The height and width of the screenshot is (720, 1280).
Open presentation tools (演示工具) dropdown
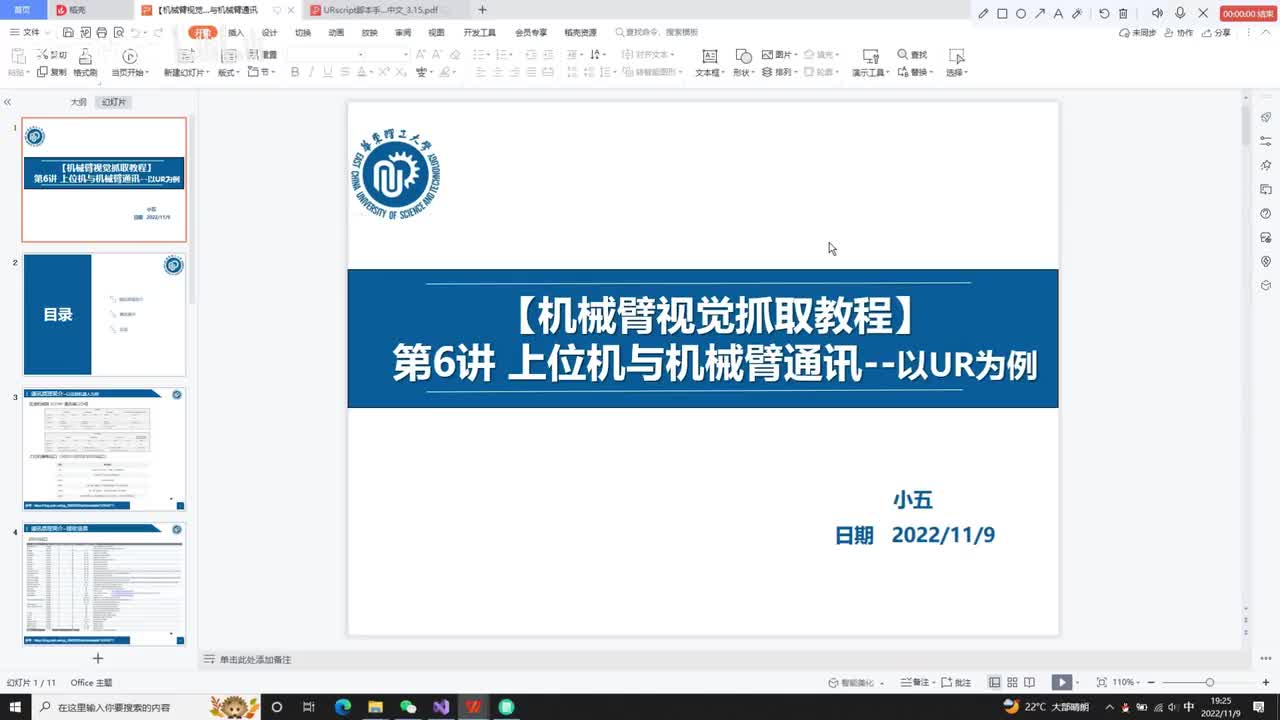click(x=870, y=63)
